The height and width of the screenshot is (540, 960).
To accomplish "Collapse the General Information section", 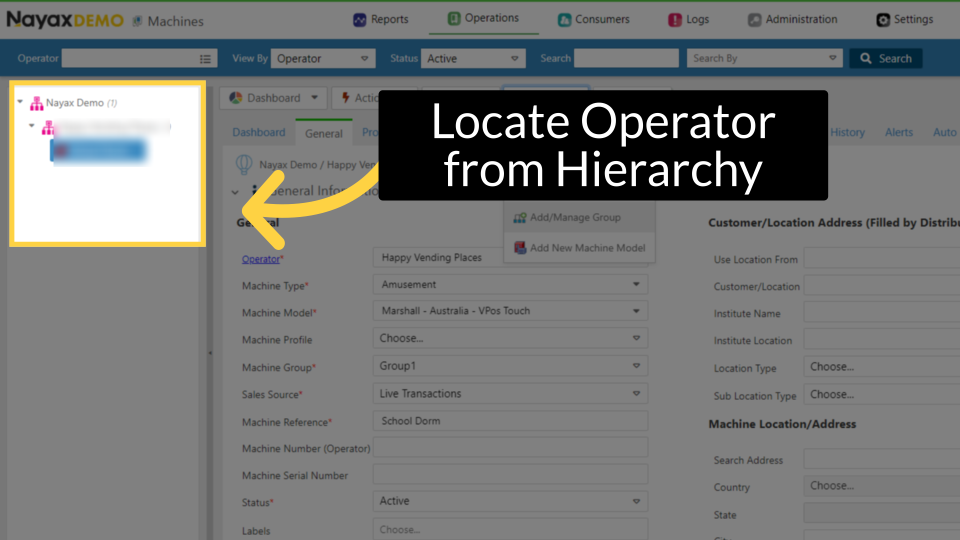I will click(235, 192).
